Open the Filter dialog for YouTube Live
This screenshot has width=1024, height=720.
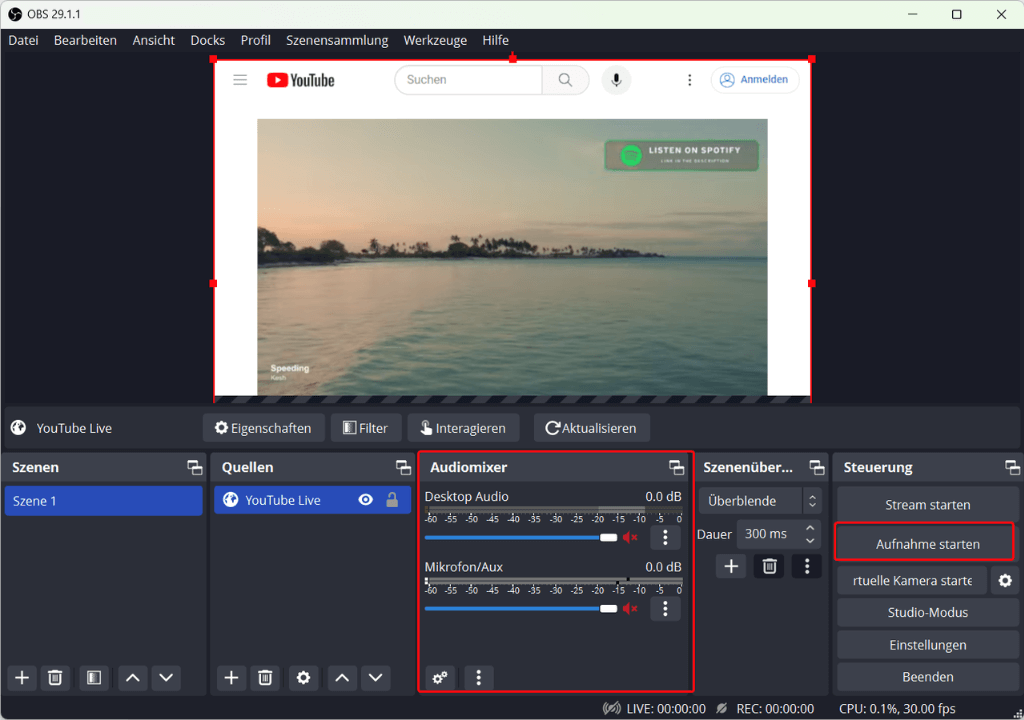coord(366,428)
